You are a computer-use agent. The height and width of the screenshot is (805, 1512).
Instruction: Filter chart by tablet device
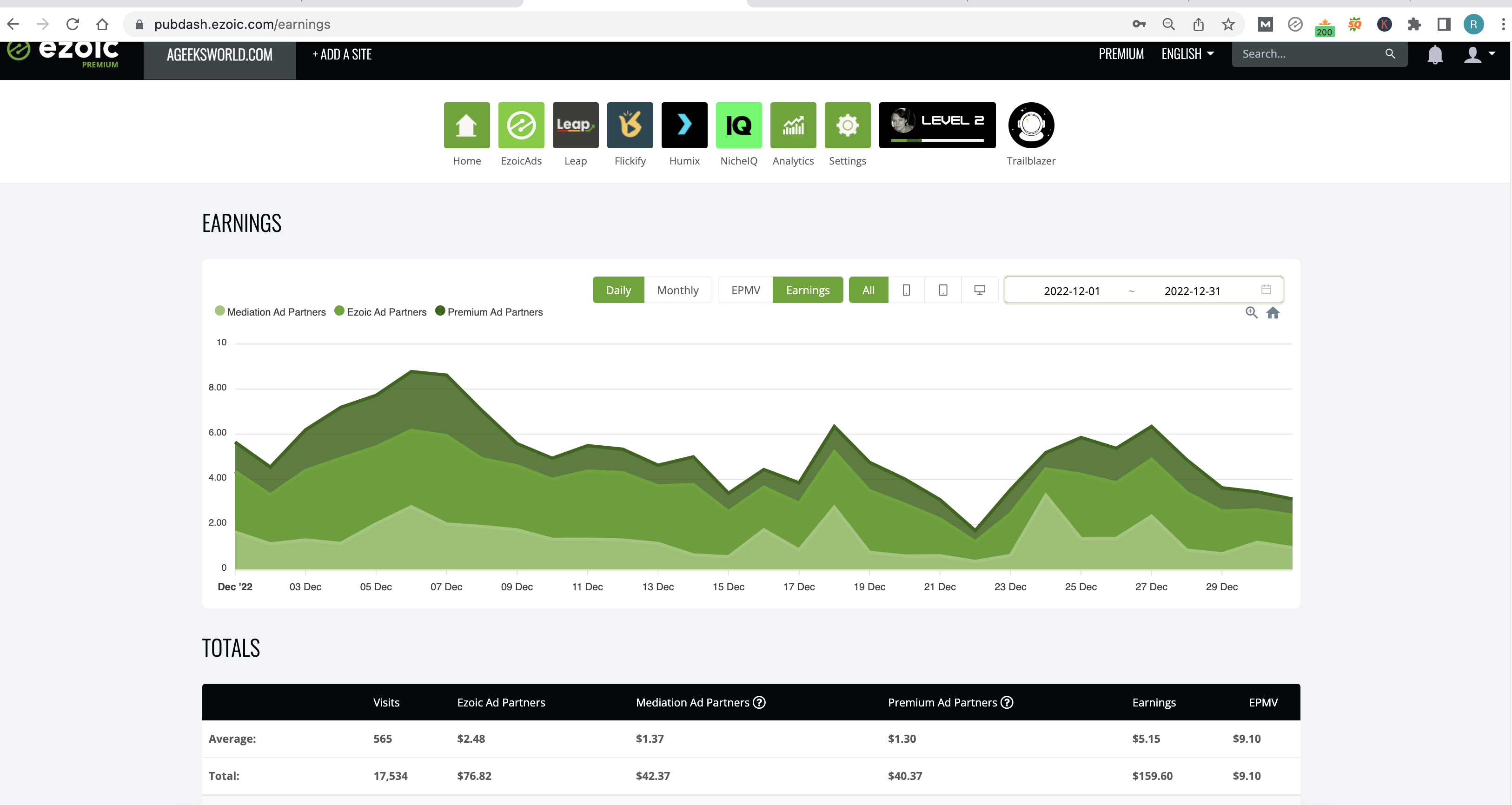[x=942, y=290]
